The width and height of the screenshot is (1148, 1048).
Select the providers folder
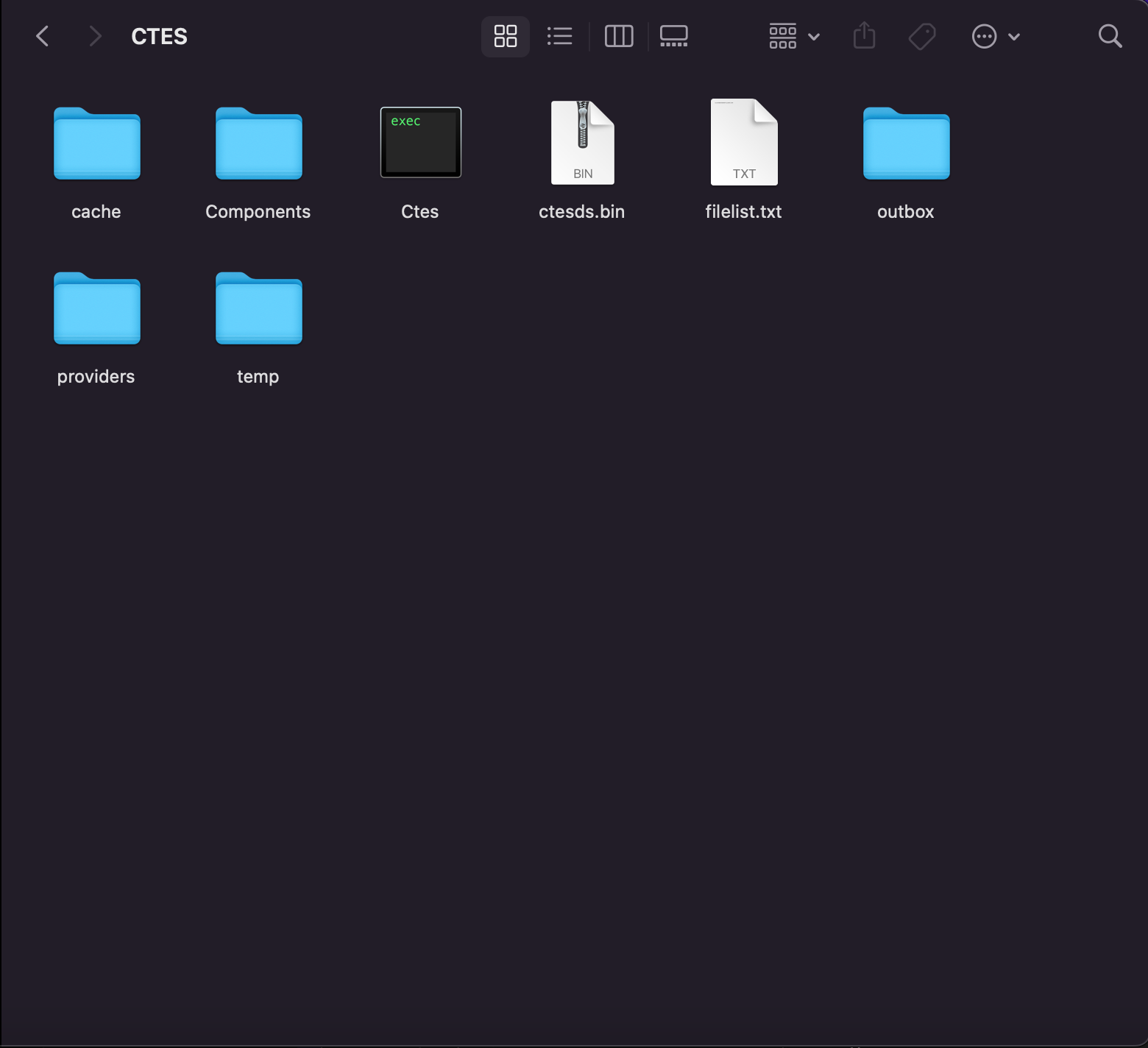click(x=96, y=309)
